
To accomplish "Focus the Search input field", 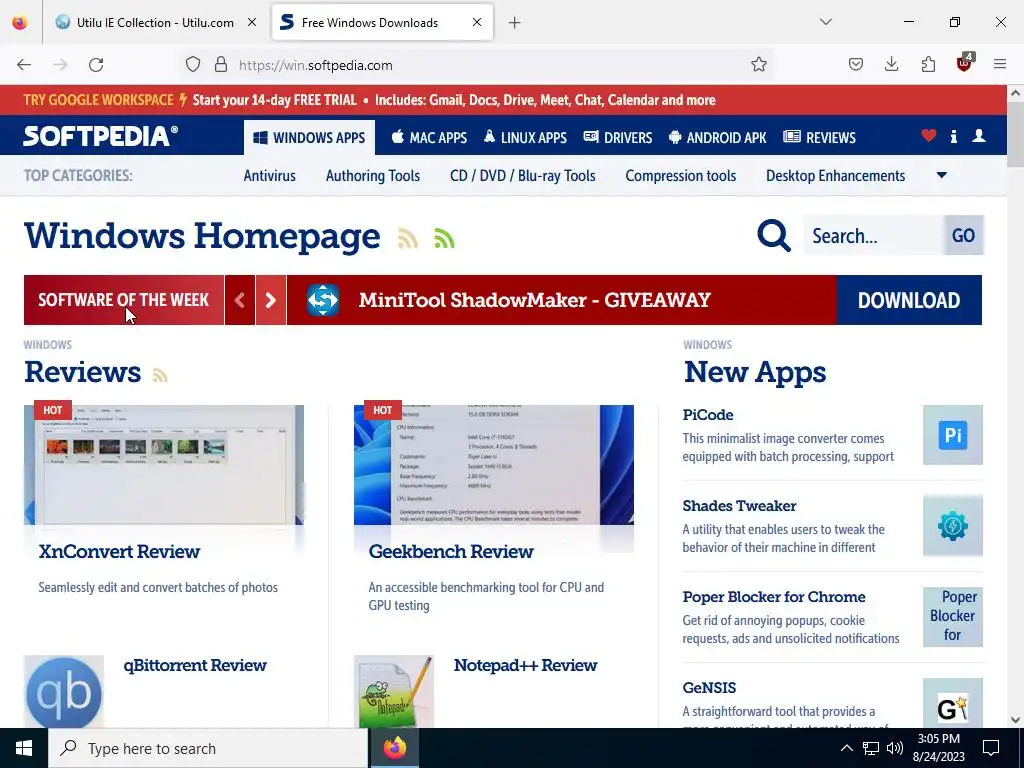I will click(x=874, y=235).
